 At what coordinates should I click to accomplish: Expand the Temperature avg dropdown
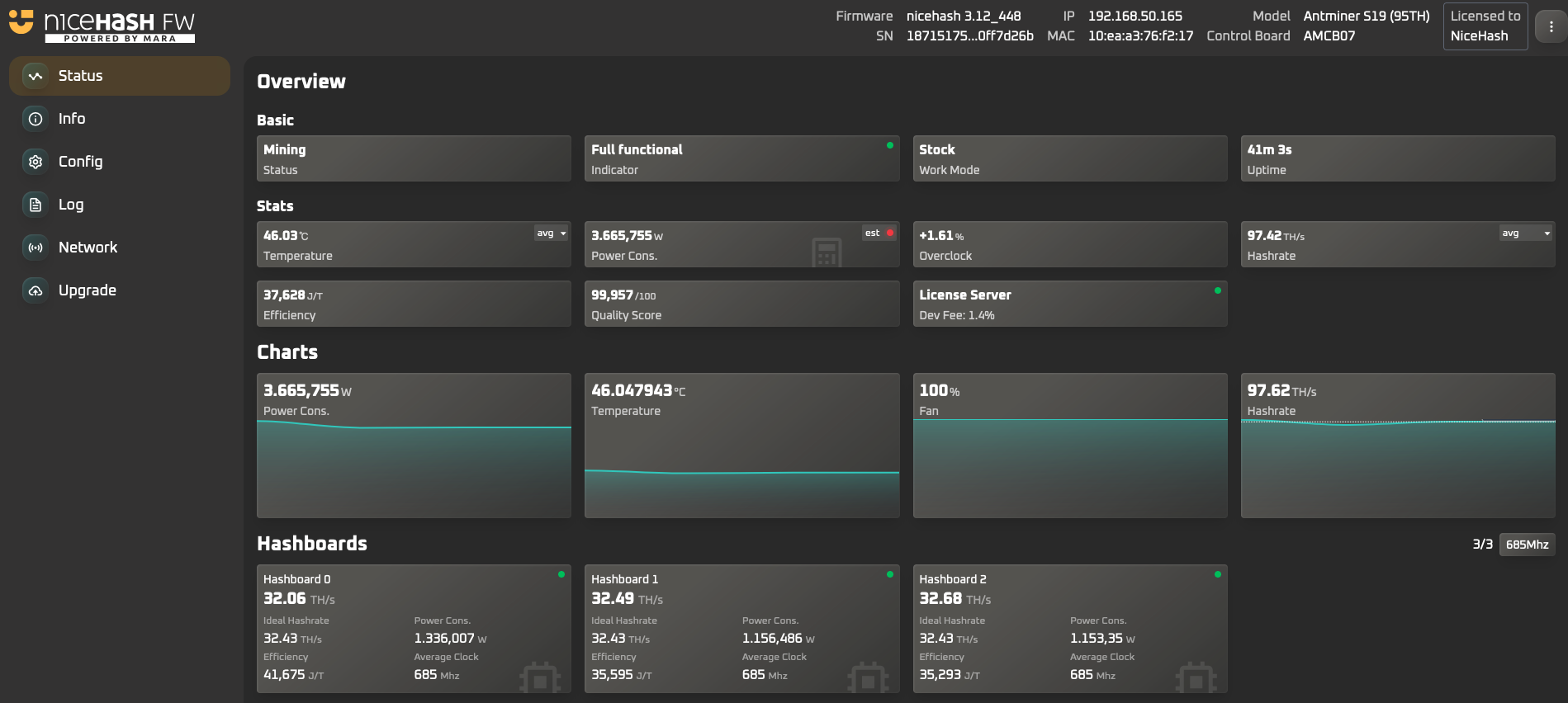tap(552, 234)
